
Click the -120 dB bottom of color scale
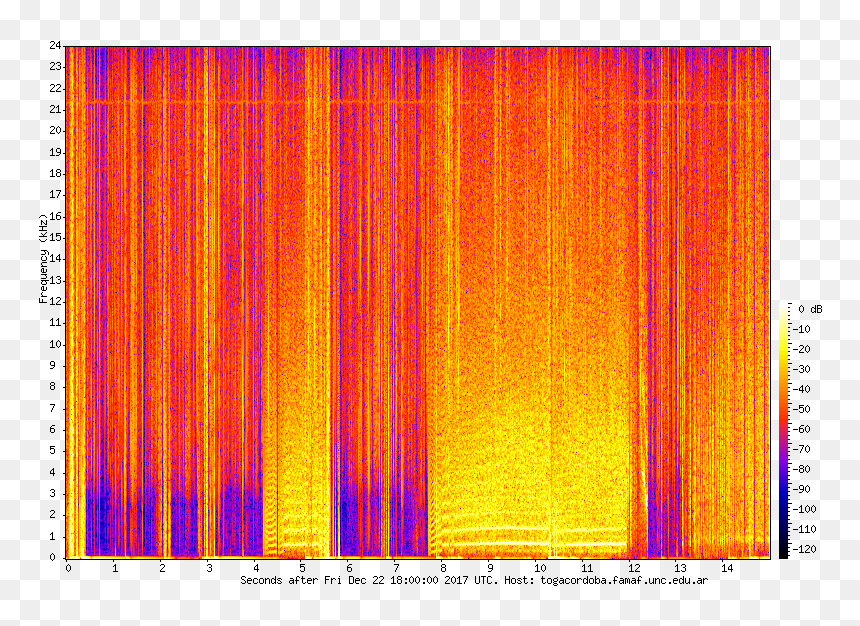point(804,549)
